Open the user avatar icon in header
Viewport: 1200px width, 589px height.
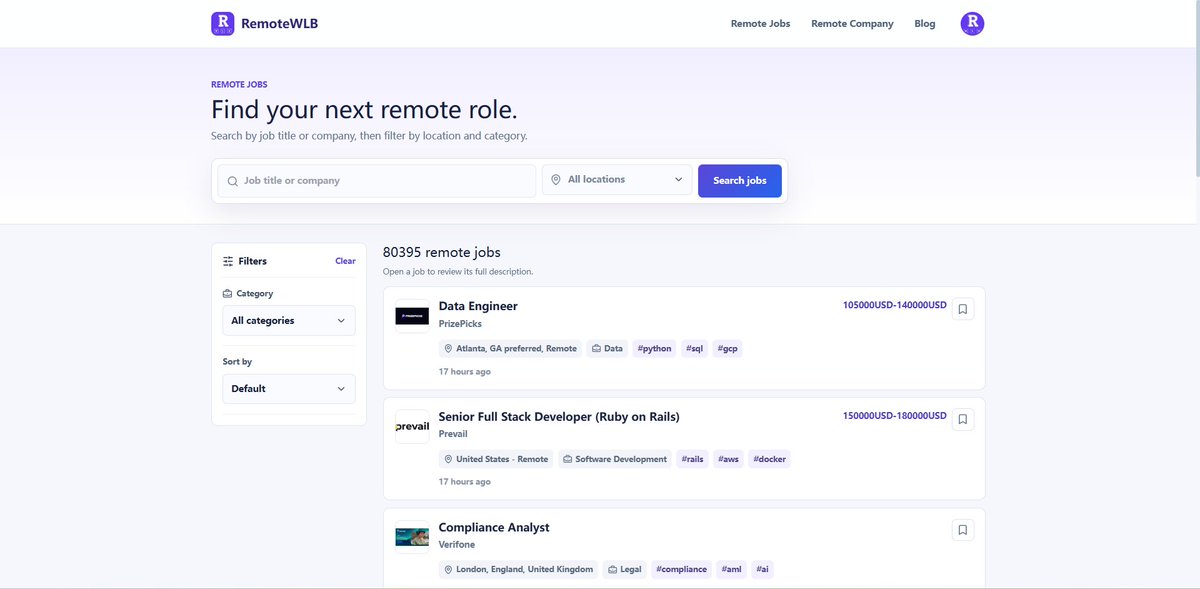972,23
